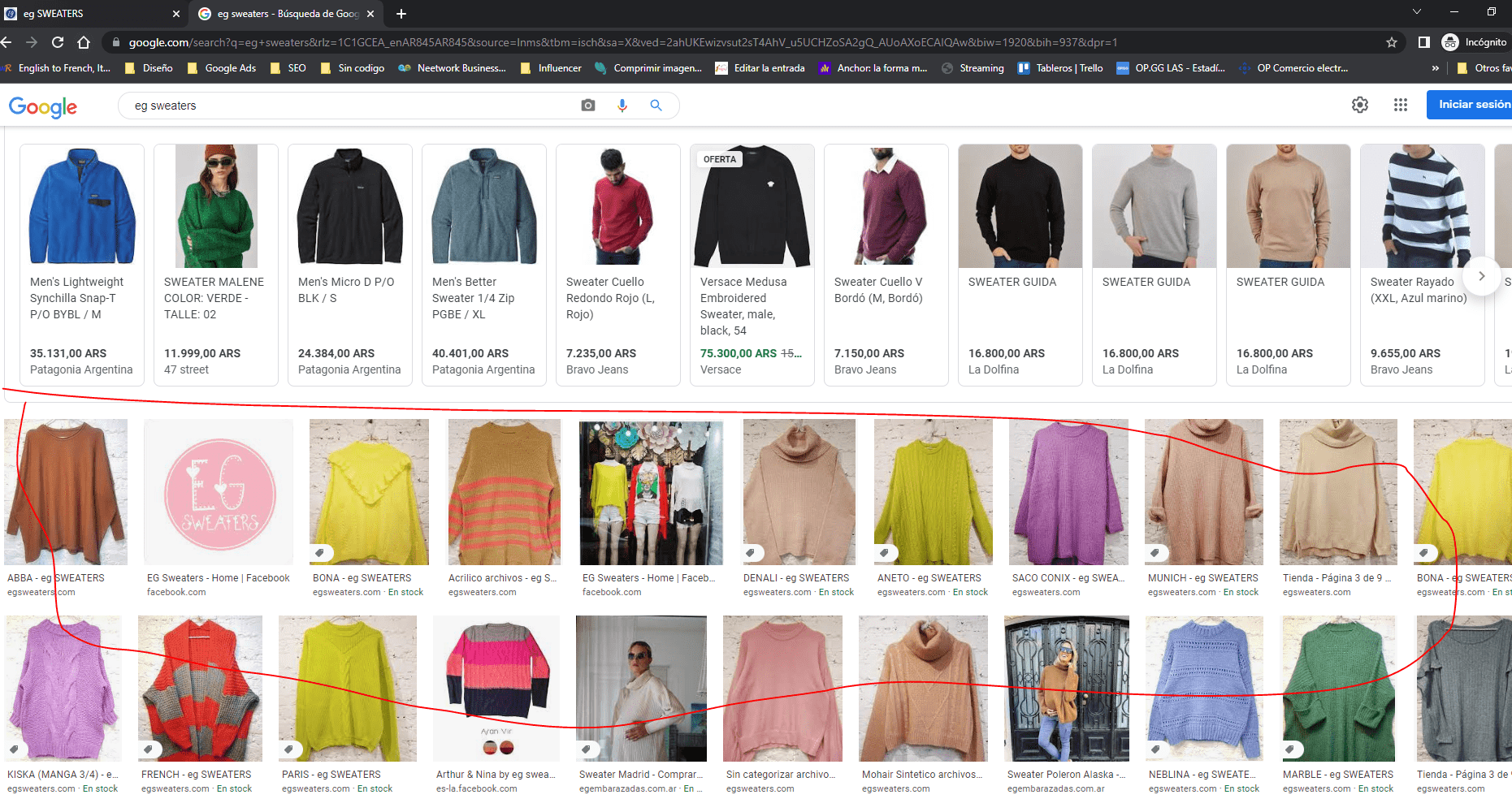This screenshot has height=812, width=1512.
Task: Click the KISKA (MANGA 3/4) caption link
Action: [x=63, y=775]
